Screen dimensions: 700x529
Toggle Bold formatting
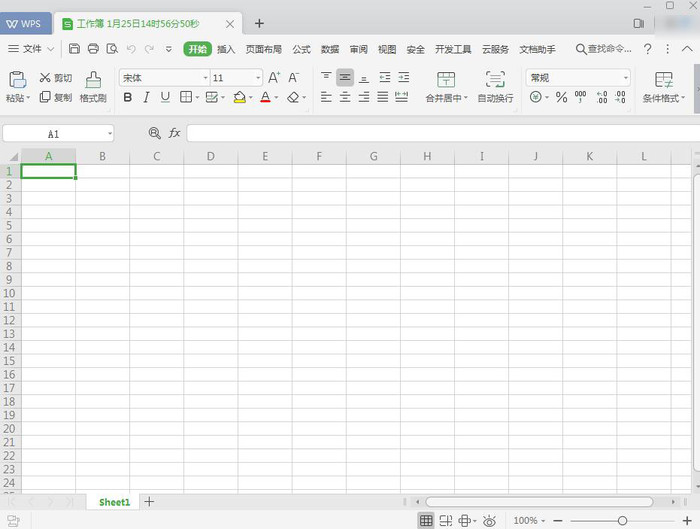tap(127, 98)
